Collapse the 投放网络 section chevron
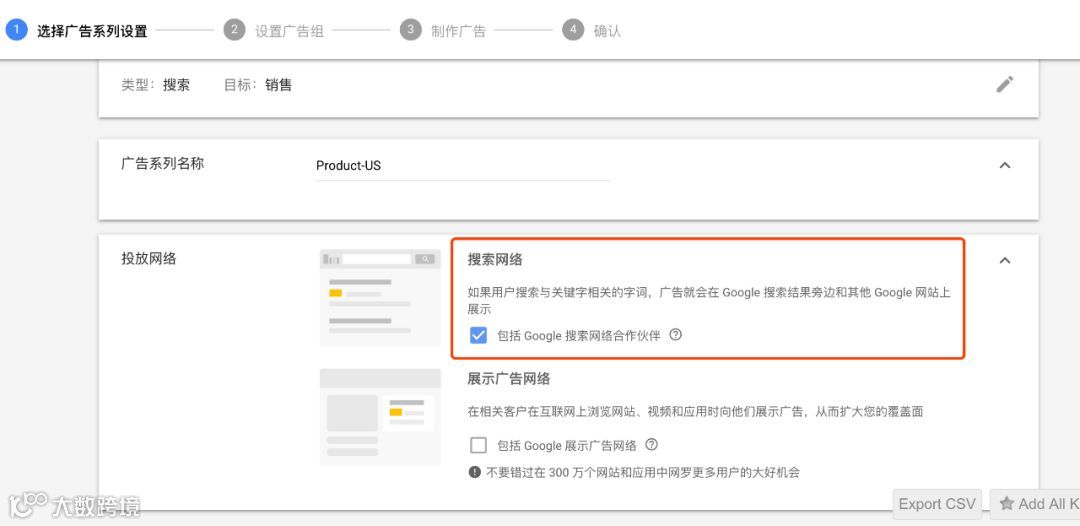This screenshot has width=1080, height=526. tap(1005, 260)
